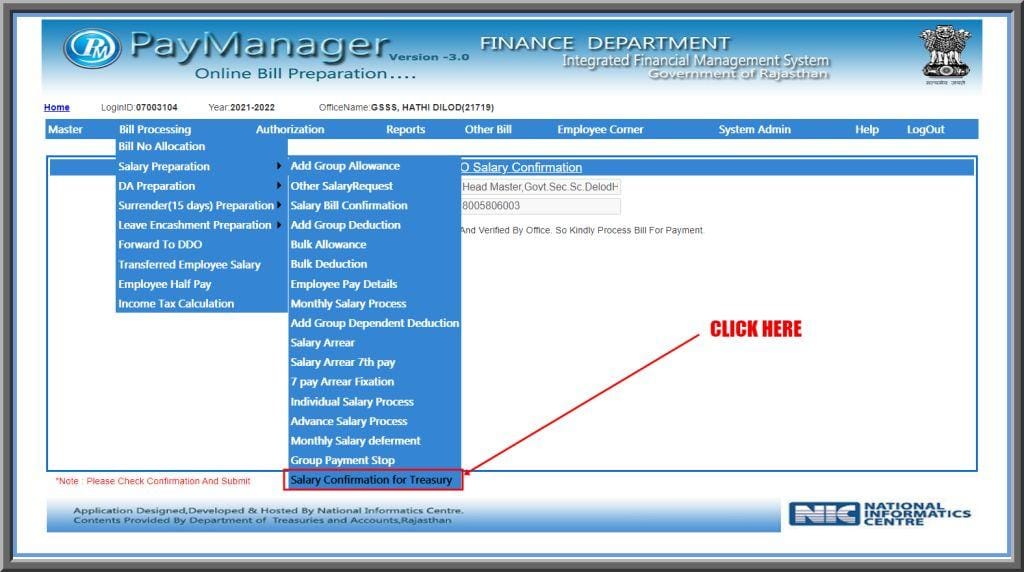Choose Salary Arrear 7th pay item

coord(343,362)
